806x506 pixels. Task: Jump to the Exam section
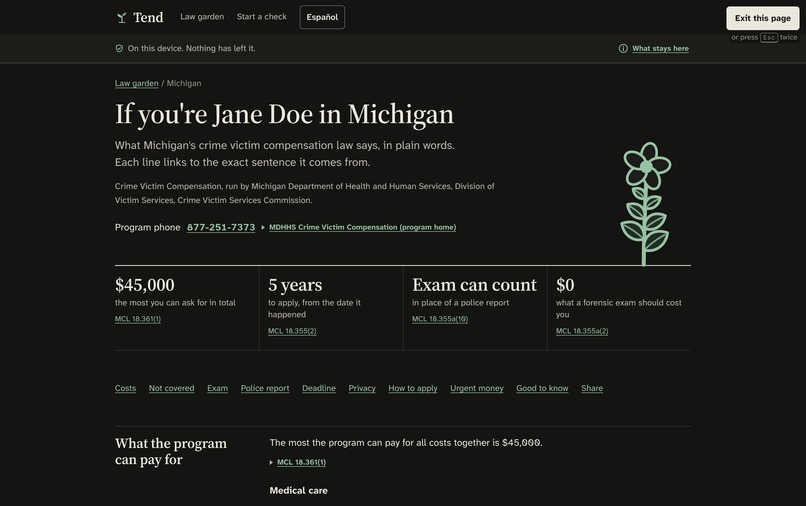pos(217,388)
